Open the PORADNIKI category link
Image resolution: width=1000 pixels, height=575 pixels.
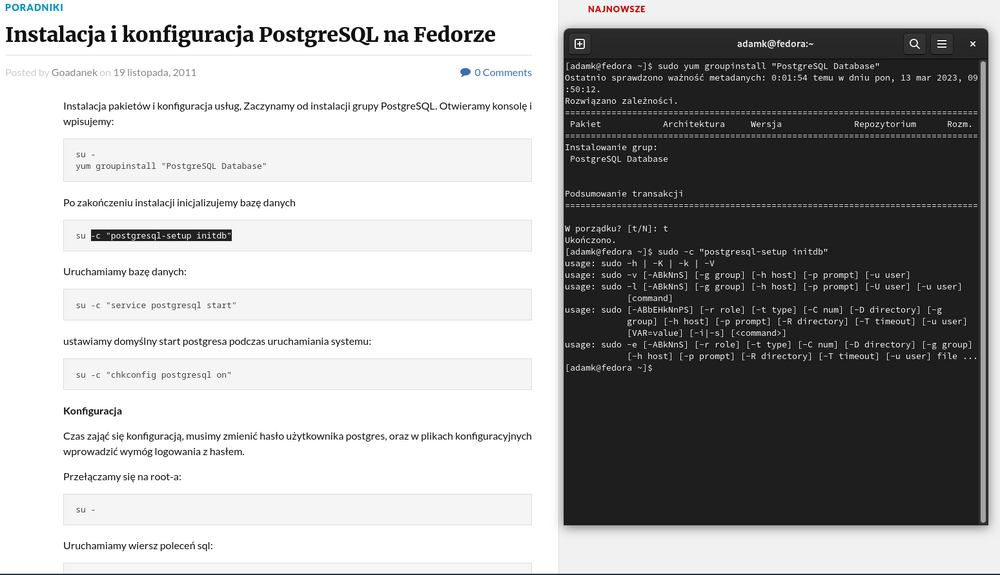(34, 7)
